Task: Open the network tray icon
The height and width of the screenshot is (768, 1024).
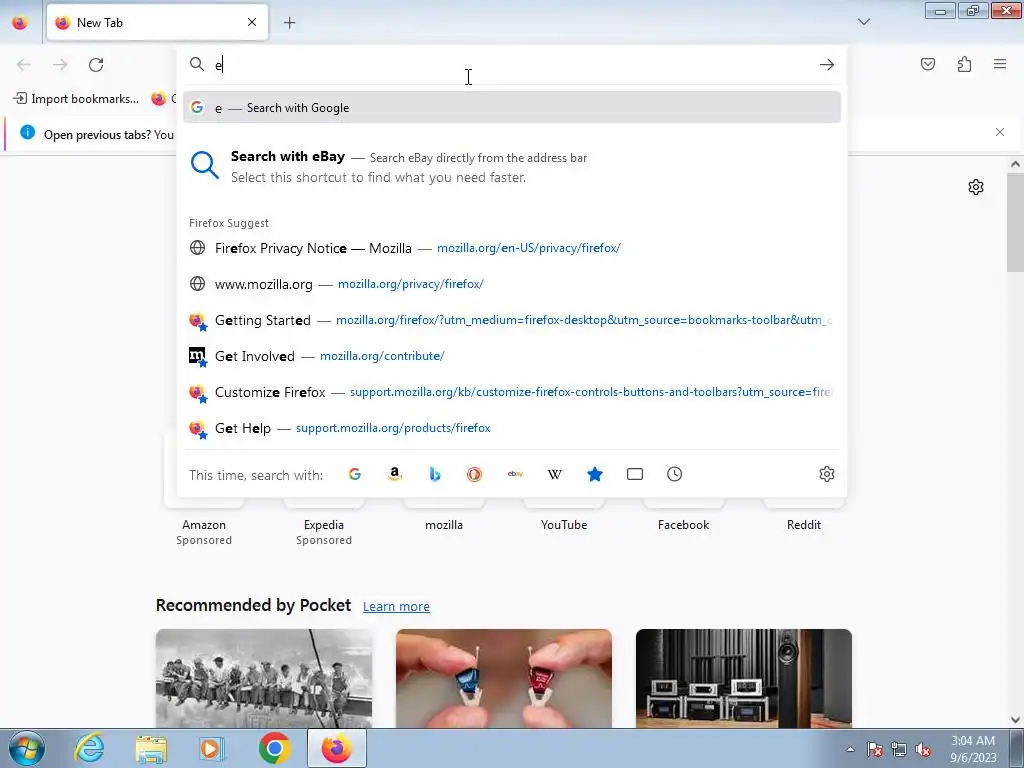Action: [x=899, y=749]
